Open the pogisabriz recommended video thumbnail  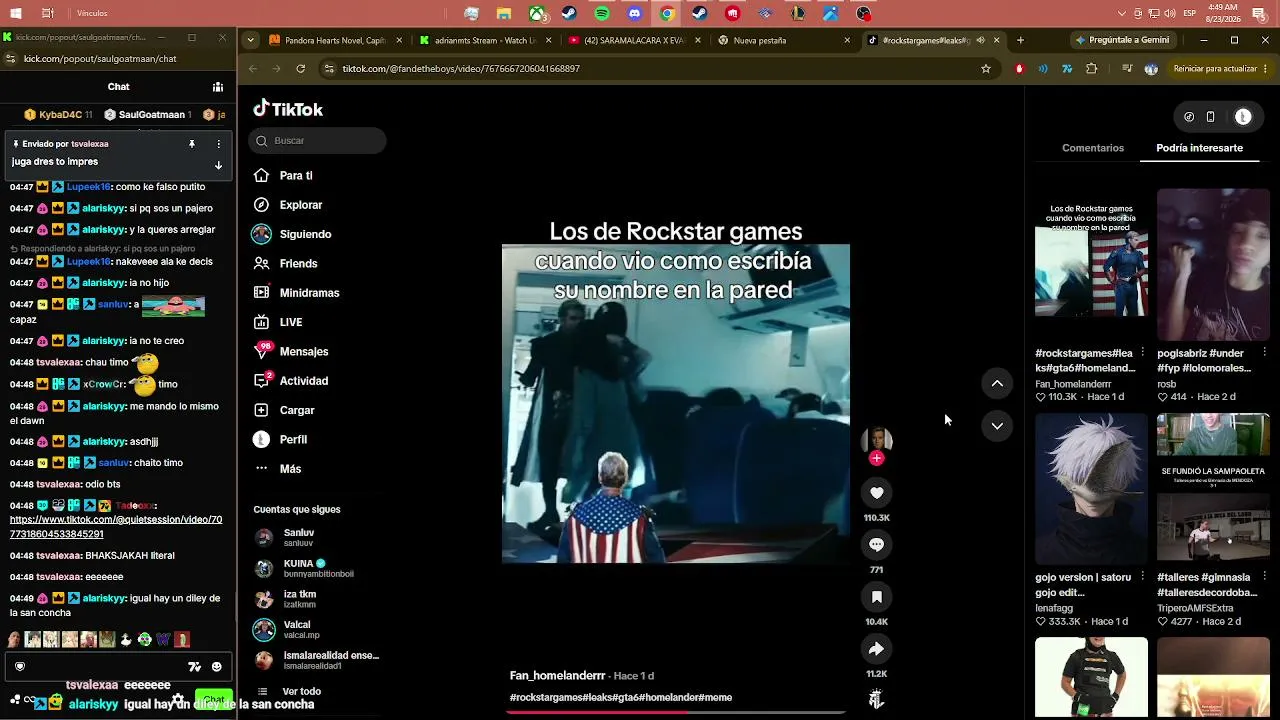pos(1213,265)
